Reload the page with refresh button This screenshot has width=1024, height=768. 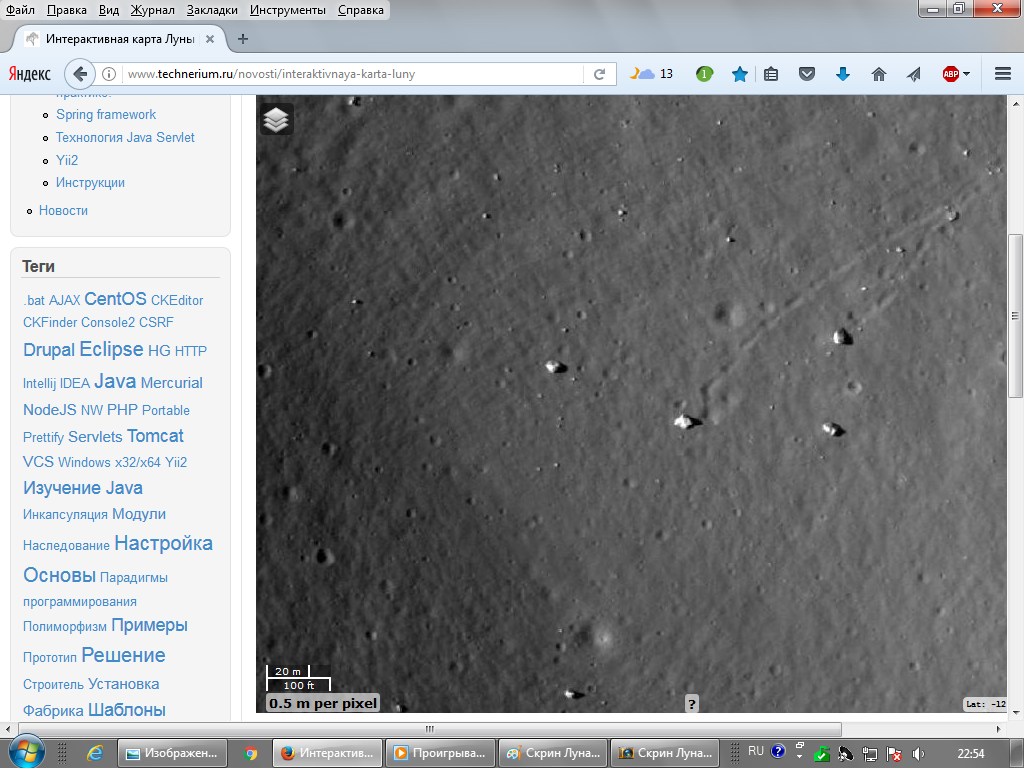tap(600, 74)
